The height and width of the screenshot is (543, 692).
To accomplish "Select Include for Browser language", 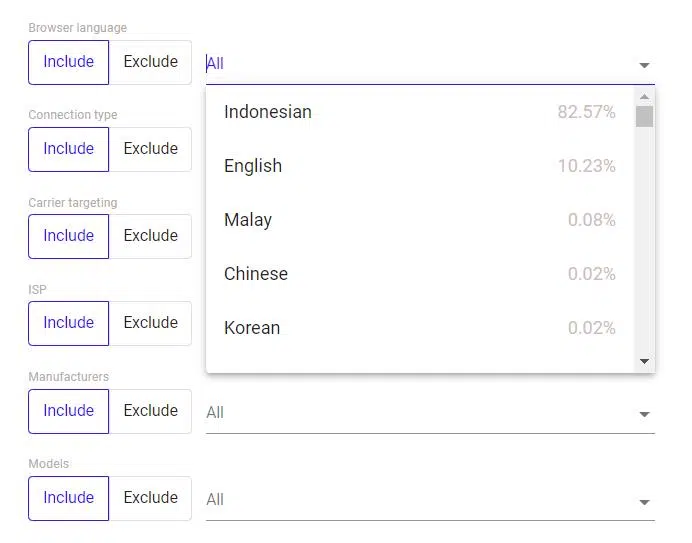I will pyautogui.click(x=68, y=62).
